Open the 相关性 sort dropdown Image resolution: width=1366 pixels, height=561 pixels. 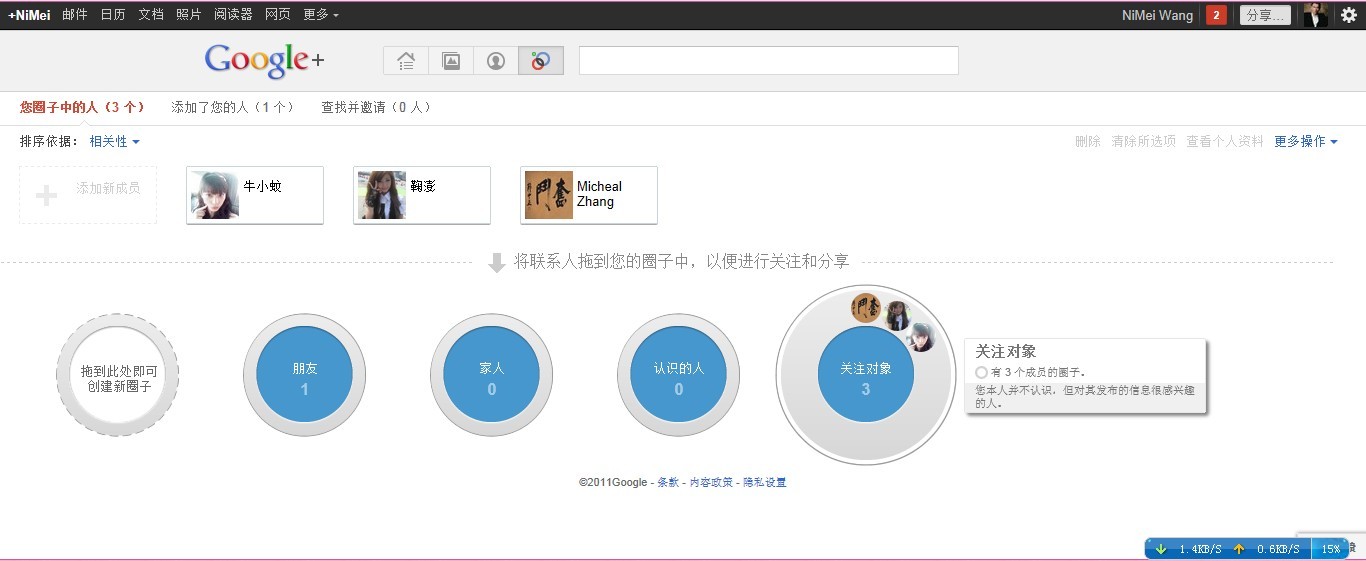(115, 142)
